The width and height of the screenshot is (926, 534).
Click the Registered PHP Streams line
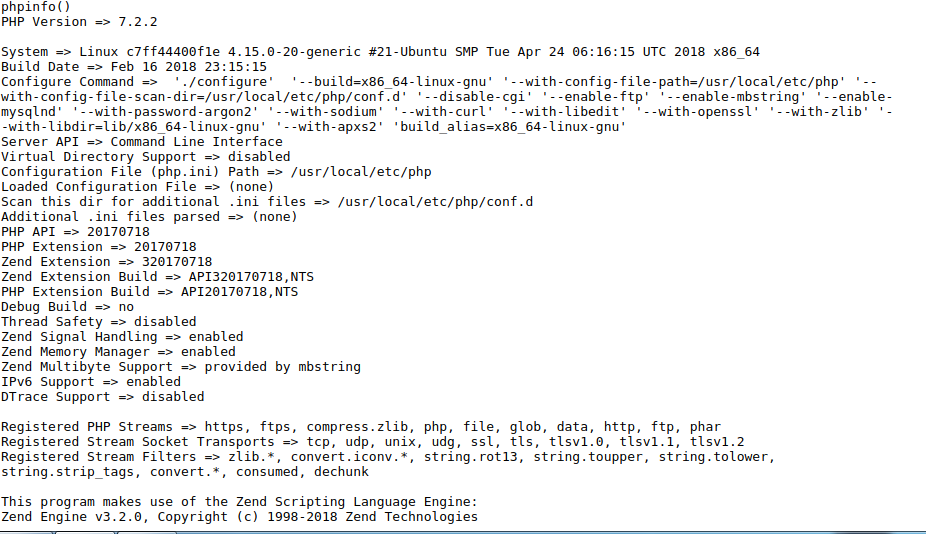click(361, 427)
